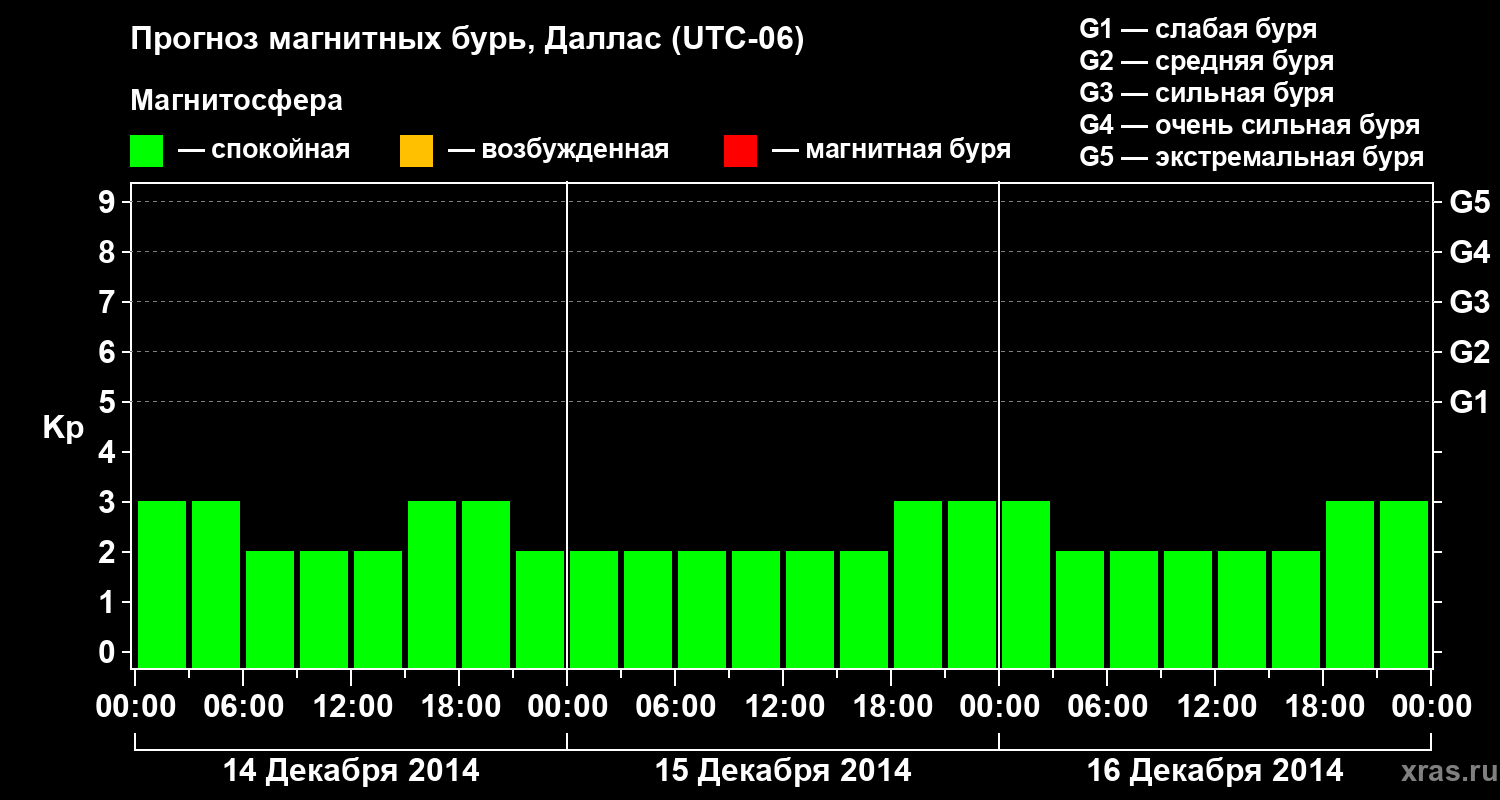The width and height of the screenshot is (1500, 800).
Task: Click the first Kp 3 bar on 14 December
Action: [162, 584]
